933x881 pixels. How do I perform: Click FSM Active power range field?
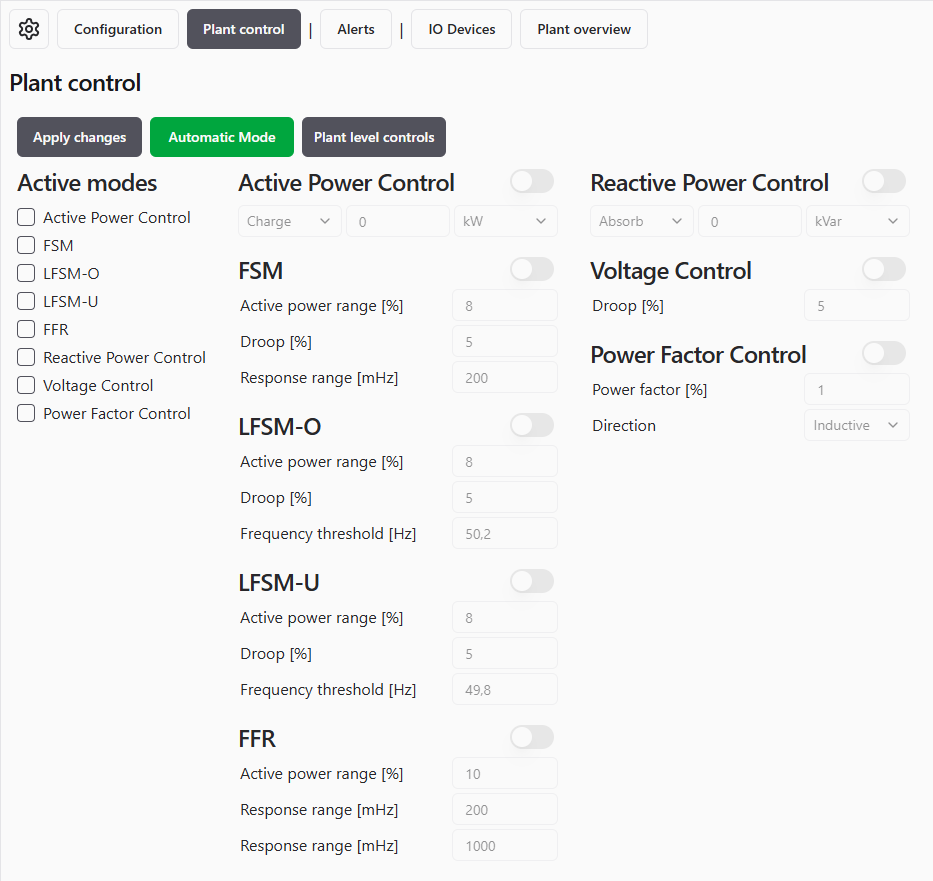[x=505, y=306]
